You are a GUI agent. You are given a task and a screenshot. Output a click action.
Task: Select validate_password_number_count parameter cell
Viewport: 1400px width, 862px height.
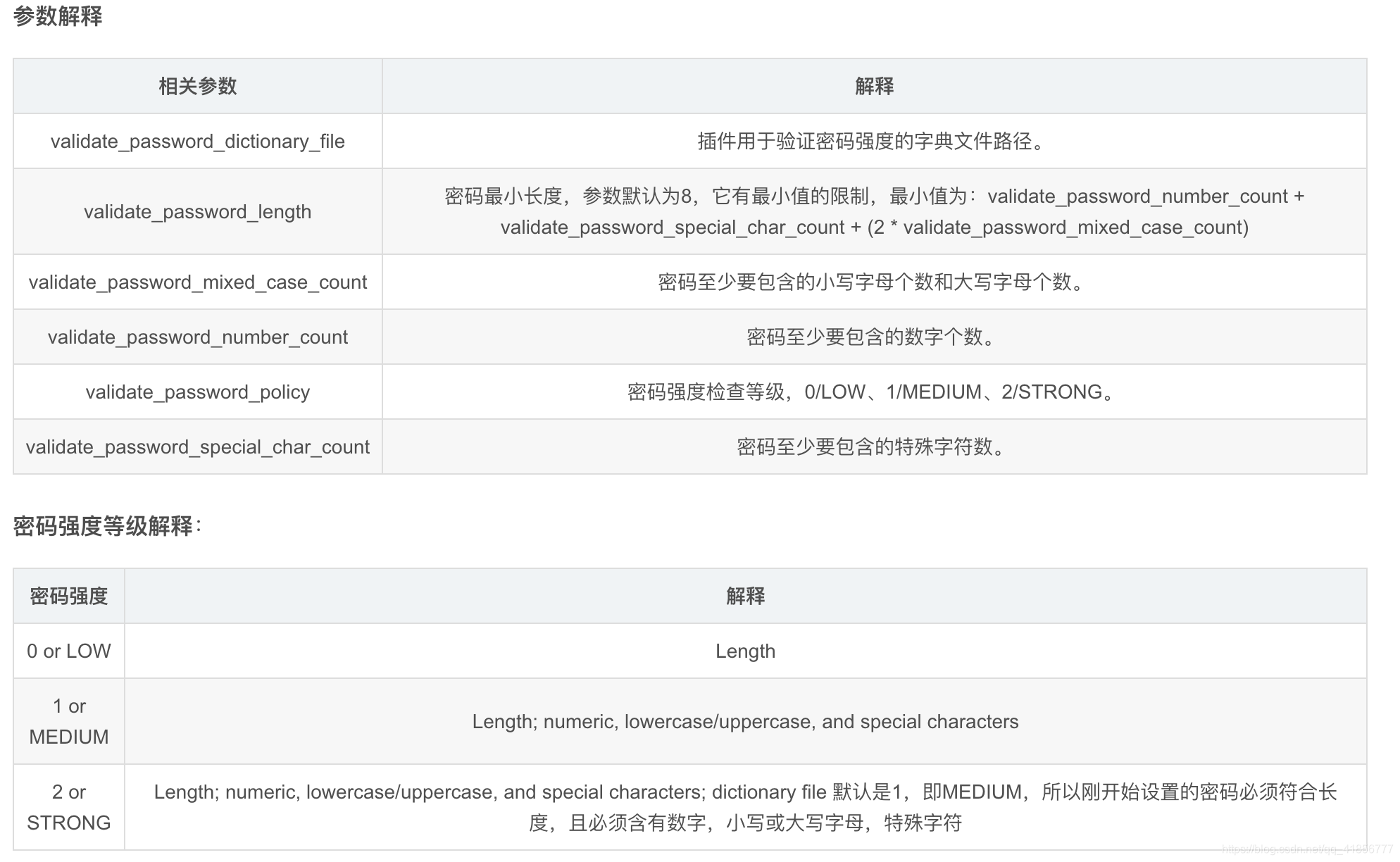click(x=198, y=337)
